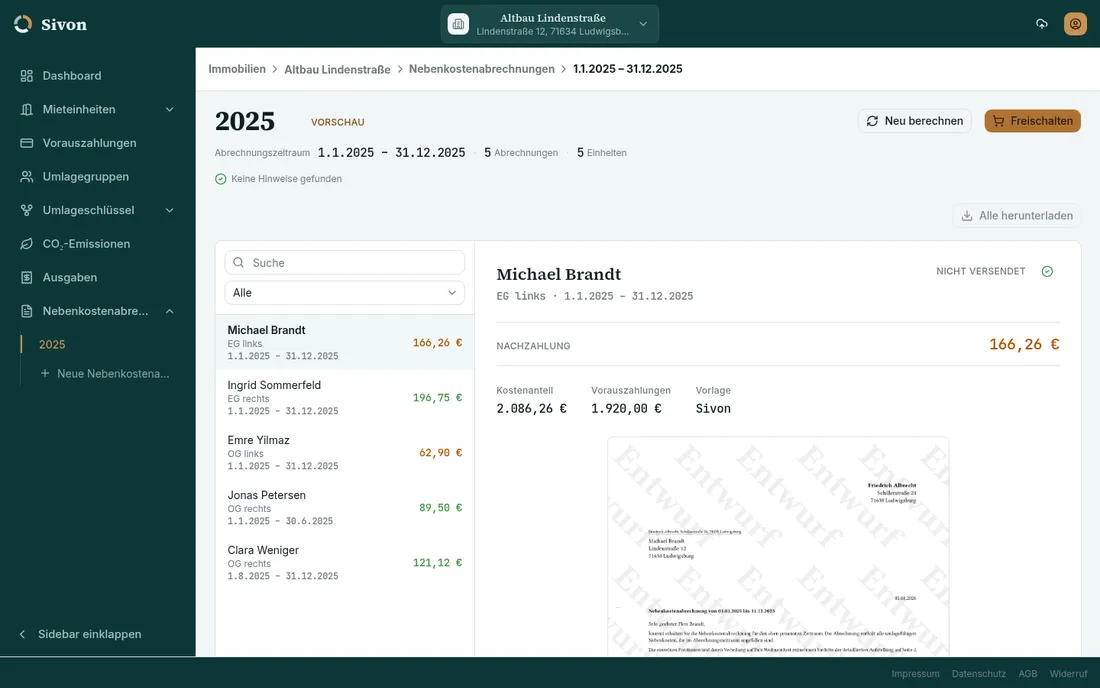Expand the Umlageschlüssel submenu chevron
Viewport: 1100px width, 688px height.
[x=169, y=210]
